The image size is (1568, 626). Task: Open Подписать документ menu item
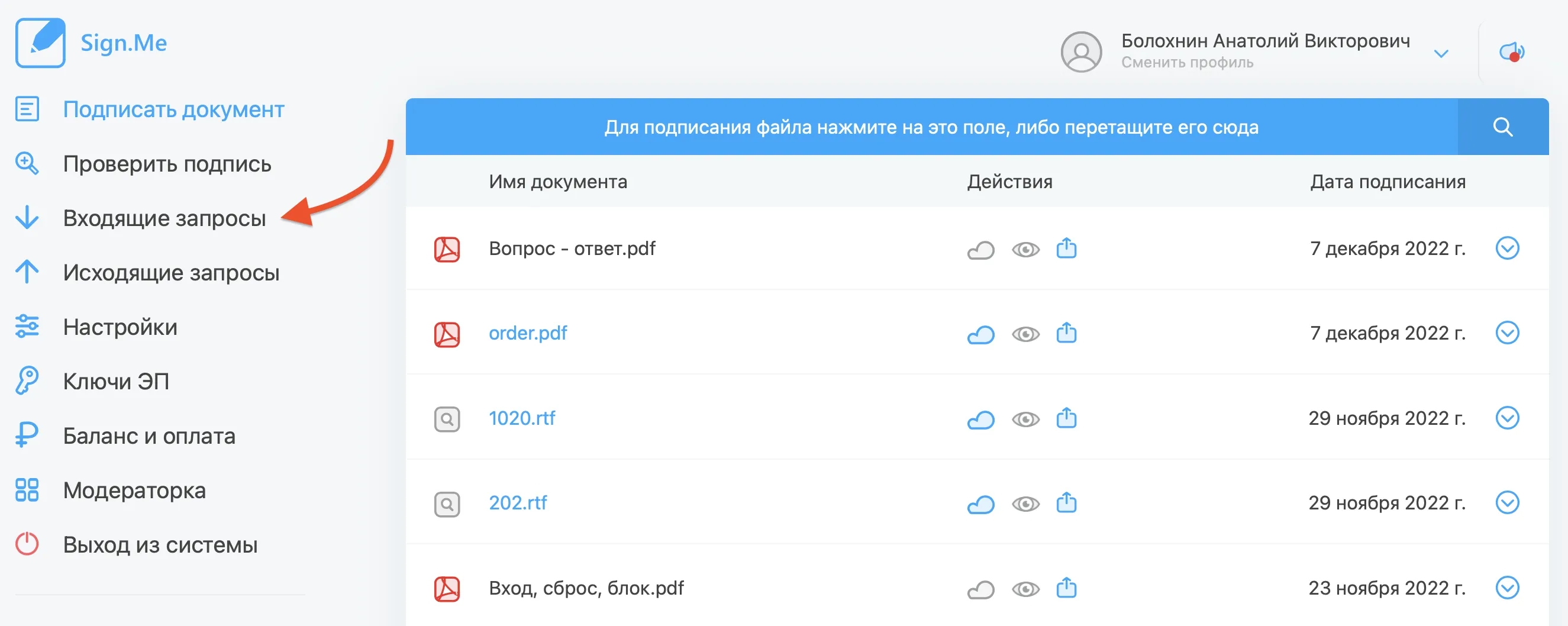coord(173,109)
